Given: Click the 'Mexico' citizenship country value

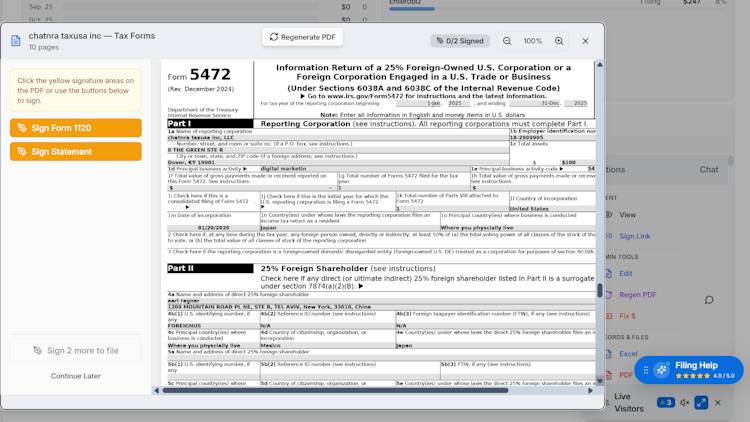Looking at the screenshot, I should pyautogui.click(x=270, y=345).
